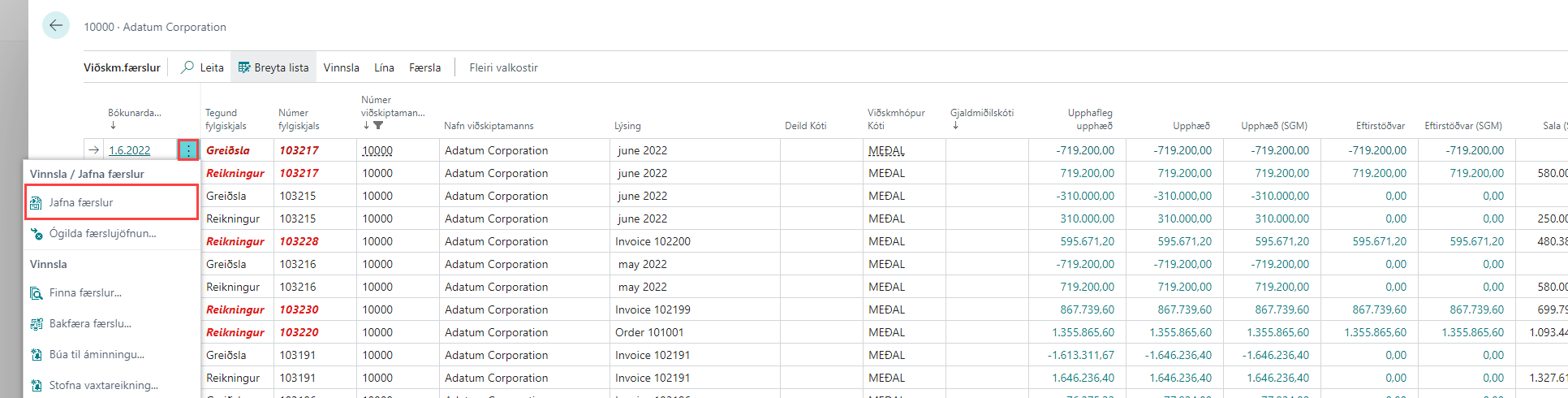1568x398 pixels.
Task: Open the 1.6.2022 posting date link
Action: (130, 150)
